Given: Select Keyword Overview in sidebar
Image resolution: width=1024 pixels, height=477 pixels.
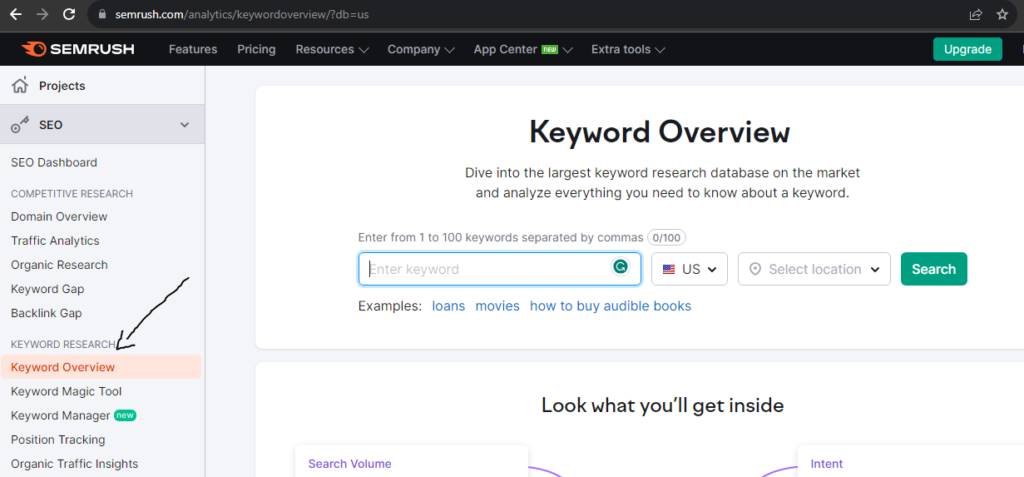Looking at the screenshot, I should pyautogui.click(x=101, y=367).
